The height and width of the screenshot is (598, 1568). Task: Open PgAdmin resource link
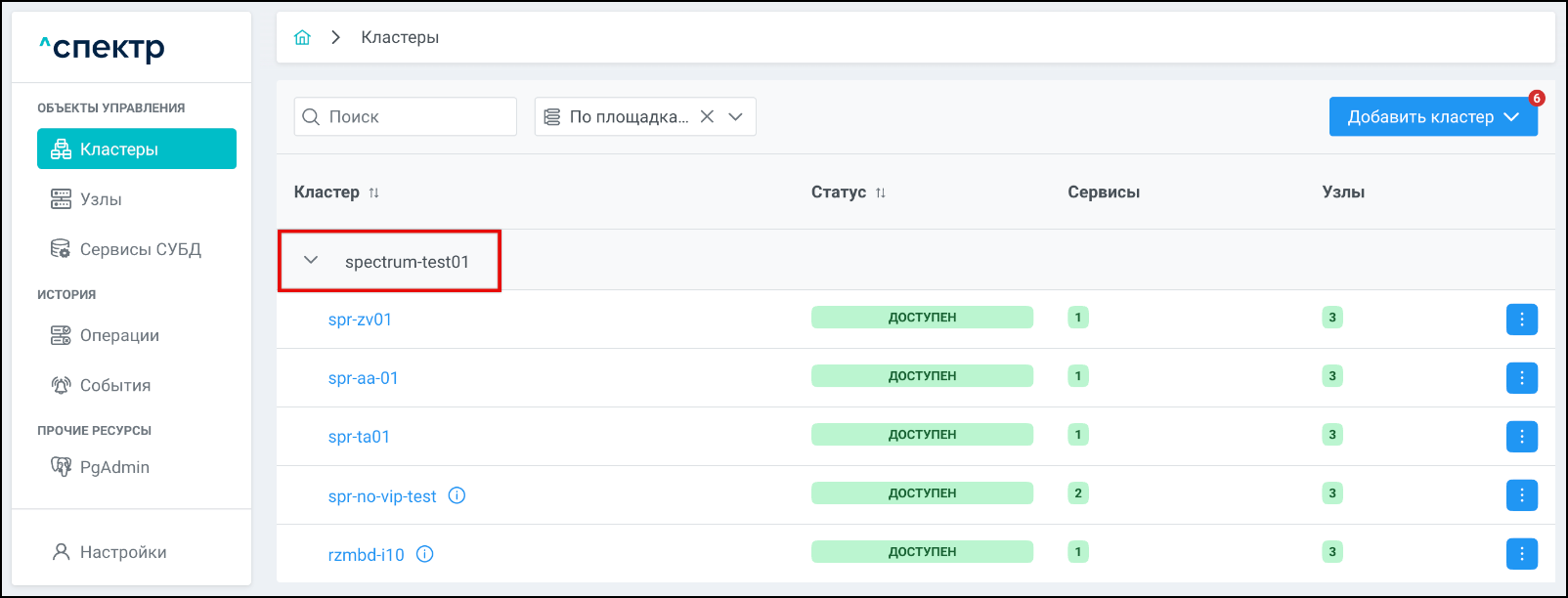[114, 467]
